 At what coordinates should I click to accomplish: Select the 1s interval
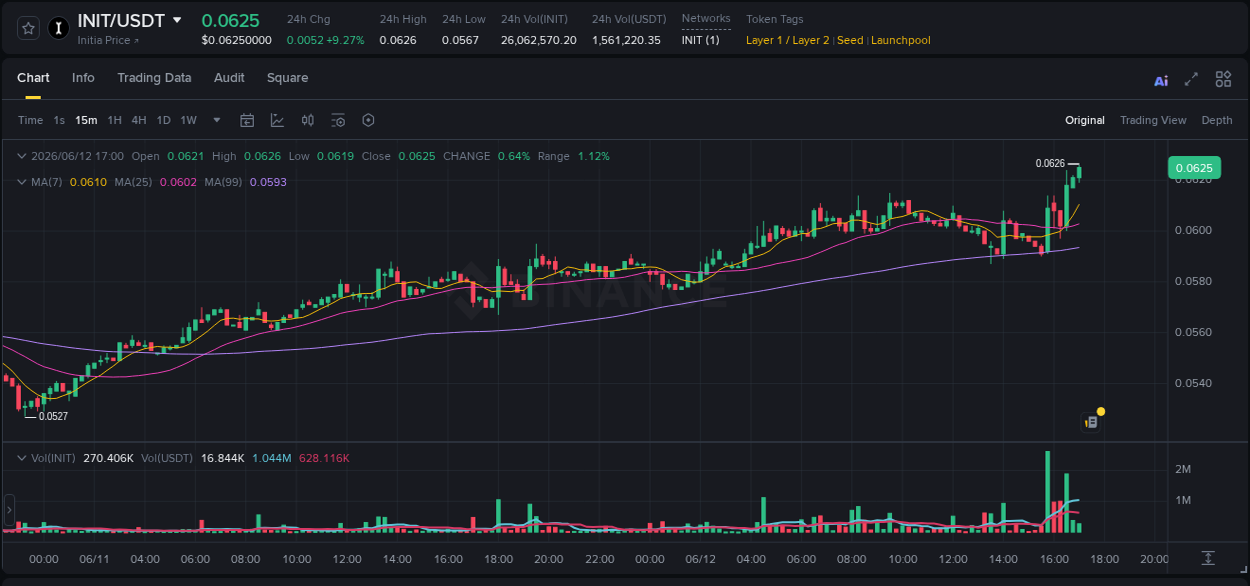click(x=59, y=120)
